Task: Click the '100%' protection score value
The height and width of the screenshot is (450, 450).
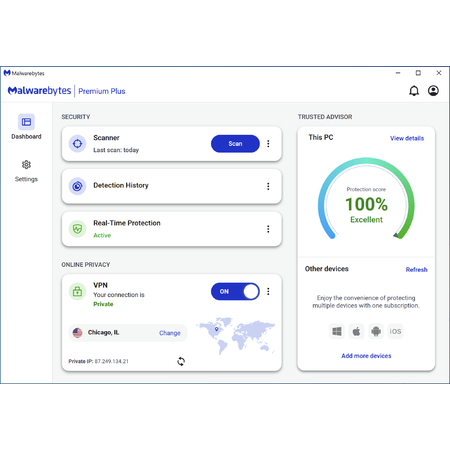Action: (x=366, y=204)
